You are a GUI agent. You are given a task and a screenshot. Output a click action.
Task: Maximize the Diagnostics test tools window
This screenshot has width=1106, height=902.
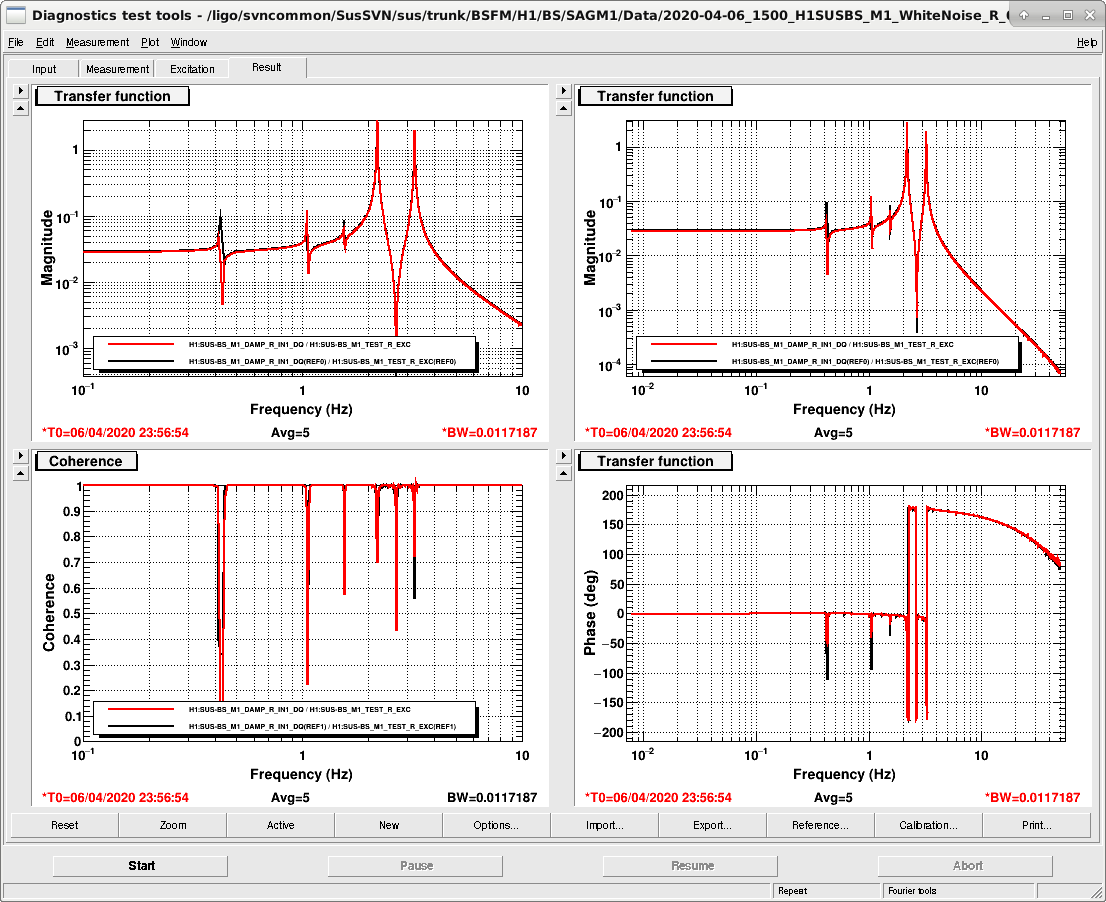point(1068,15)
